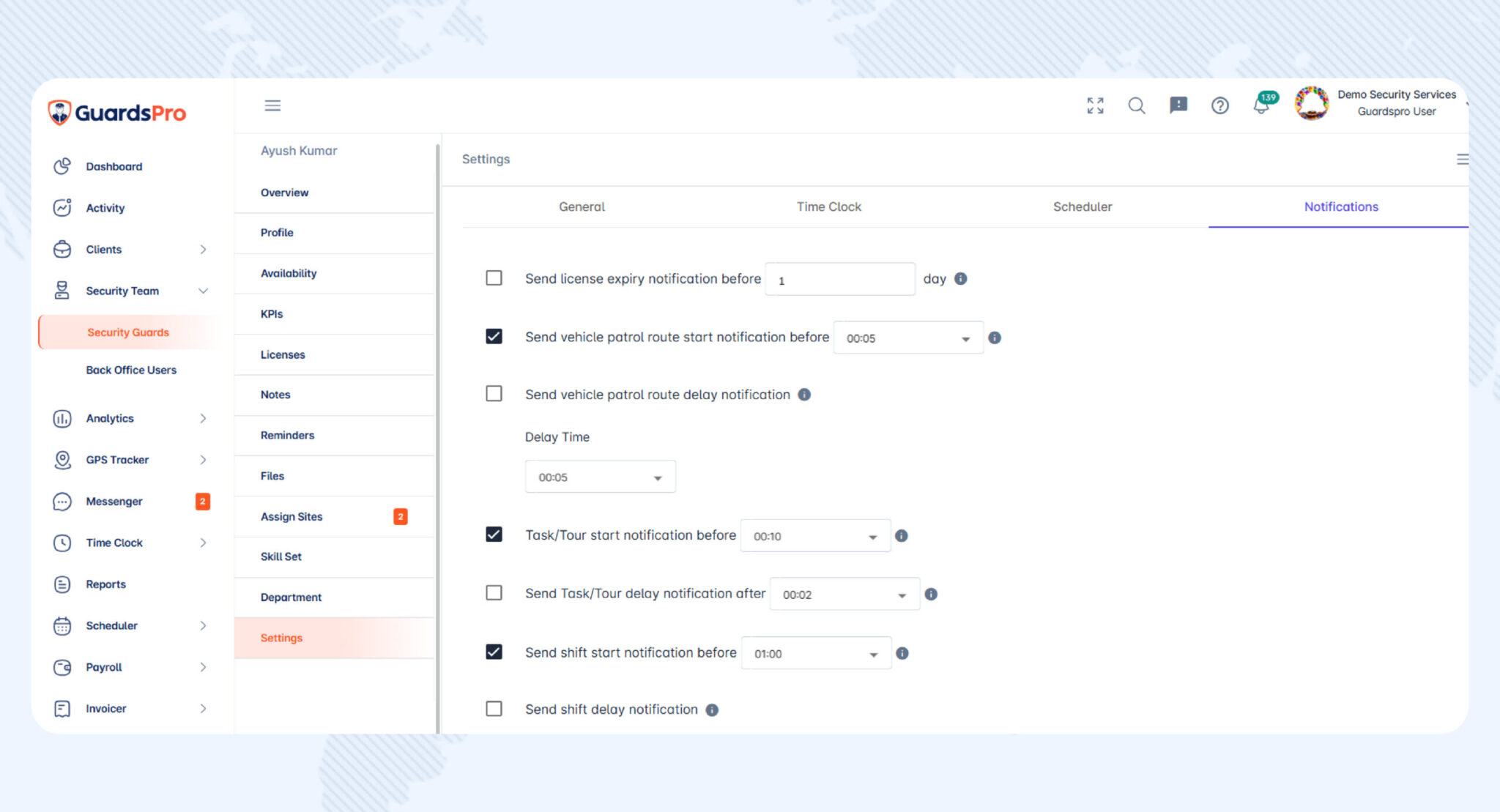1500x812 pixels.
Task: Open vehicle patrol start time dropdown 00:05
Action: [x=908, y=338]
